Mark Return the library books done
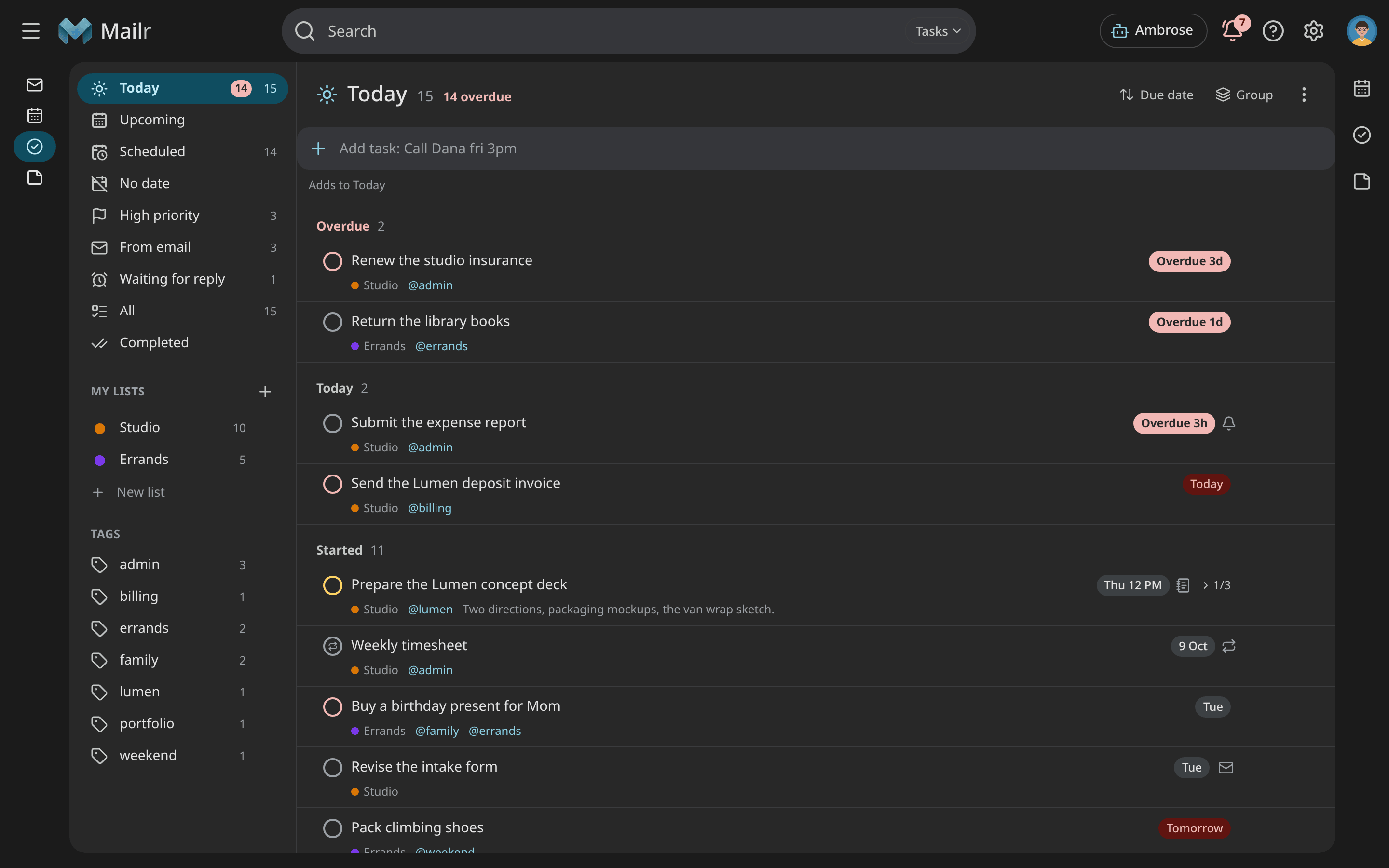This screenshot has height=868, width=1389. point(332,322)
